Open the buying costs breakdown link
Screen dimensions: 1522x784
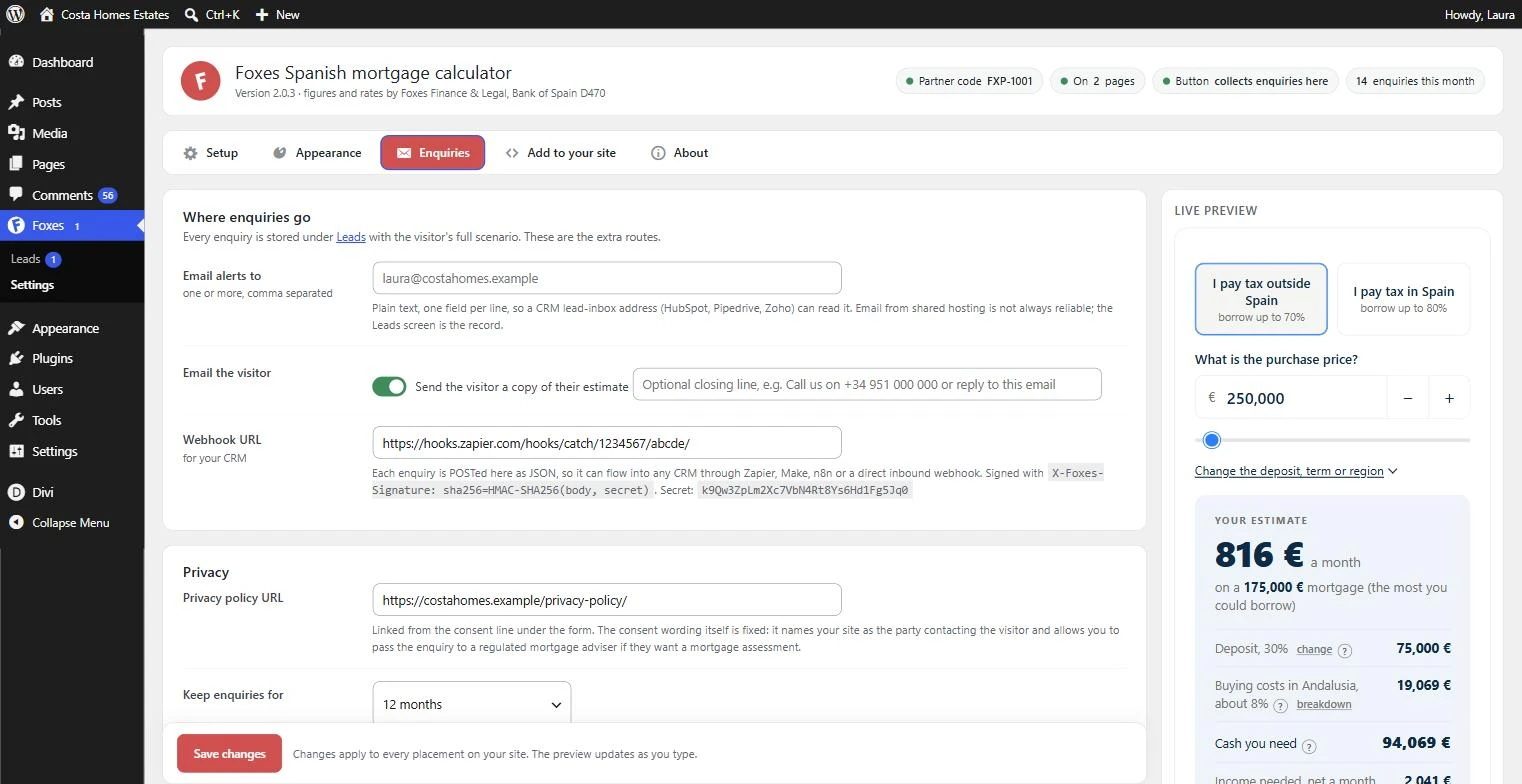coord(1324,704)
